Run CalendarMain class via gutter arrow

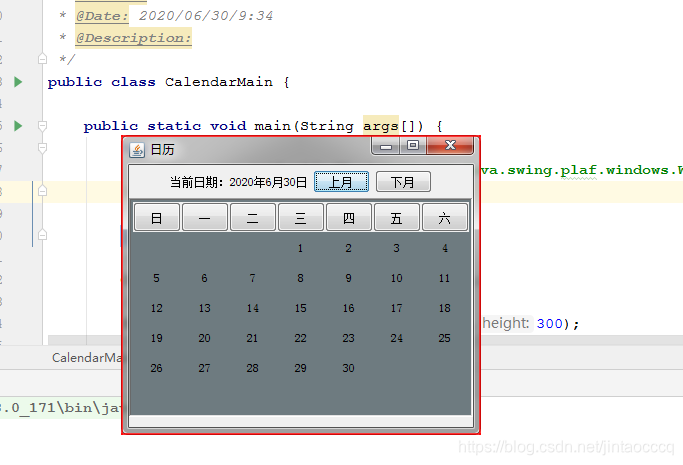click(18, 82)
